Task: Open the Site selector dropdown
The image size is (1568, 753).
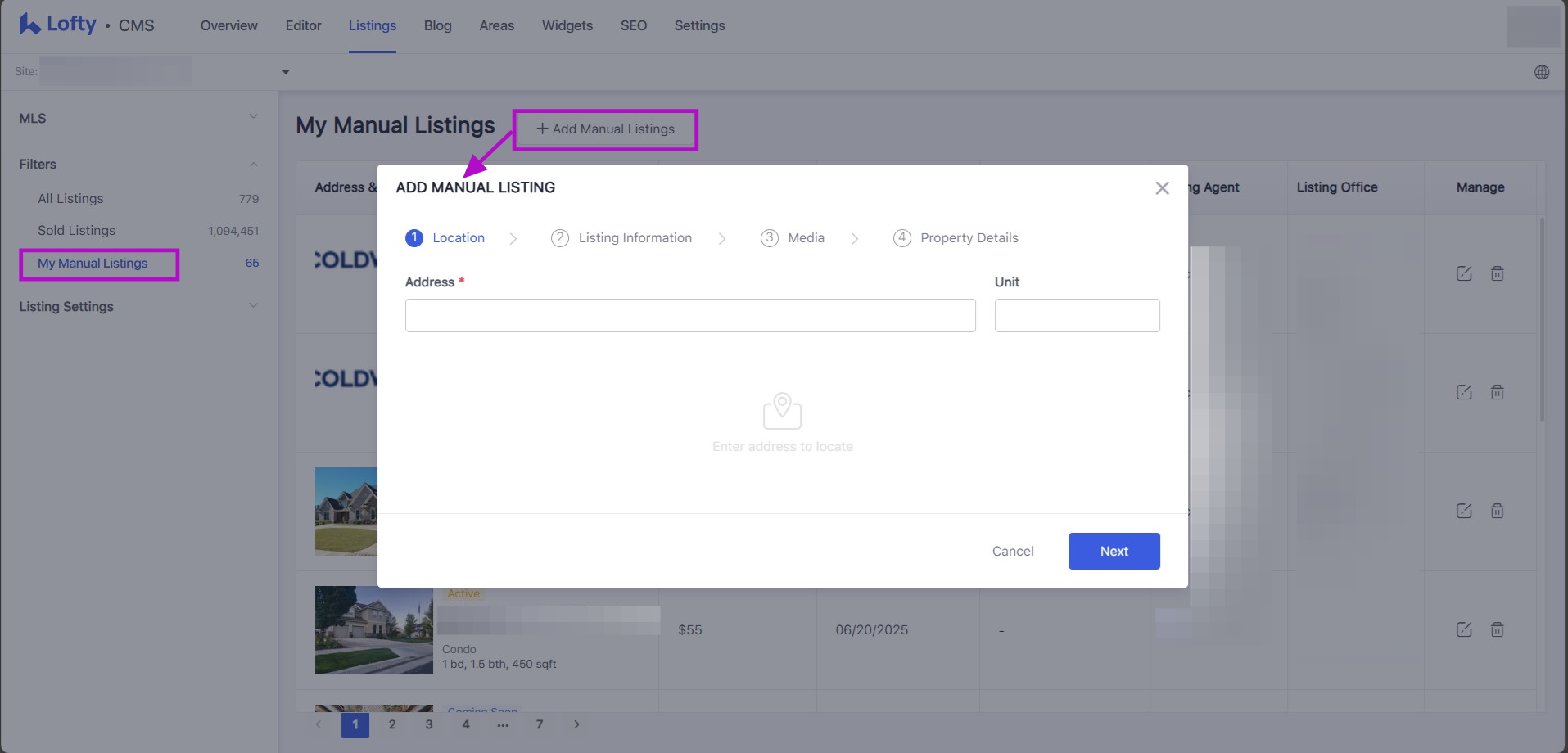Action: click(285, 72)
